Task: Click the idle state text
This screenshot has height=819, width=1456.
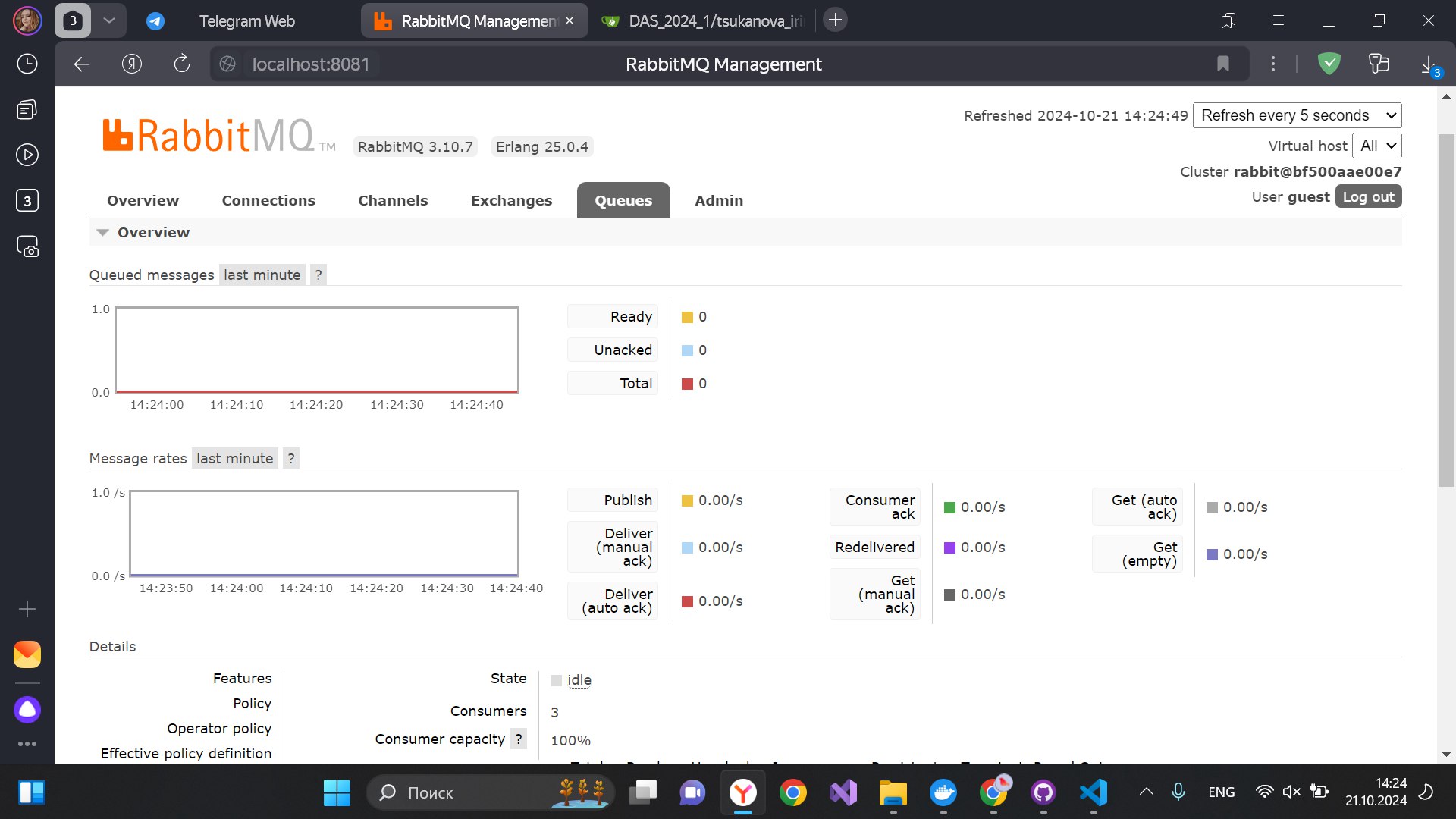Action: (579, 680)
